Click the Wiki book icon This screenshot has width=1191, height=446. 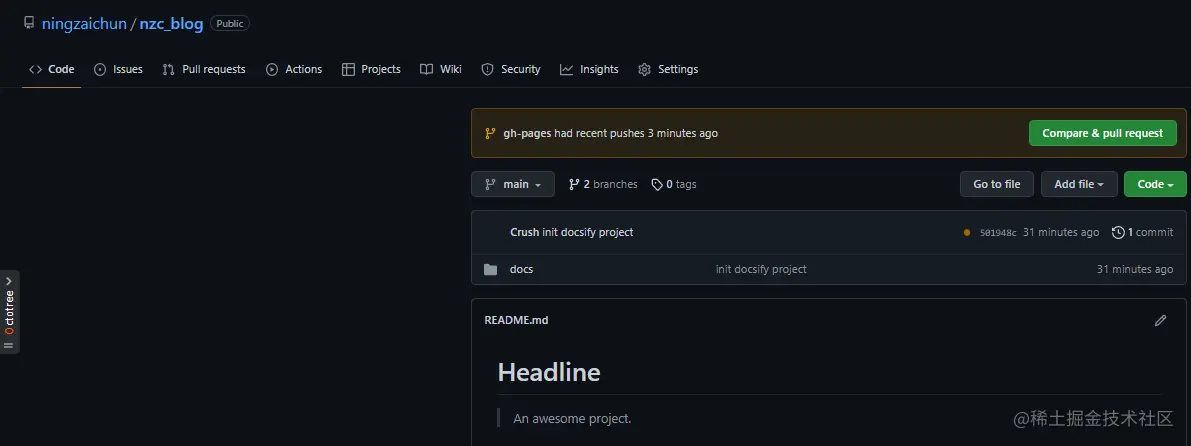pos(427,69)
